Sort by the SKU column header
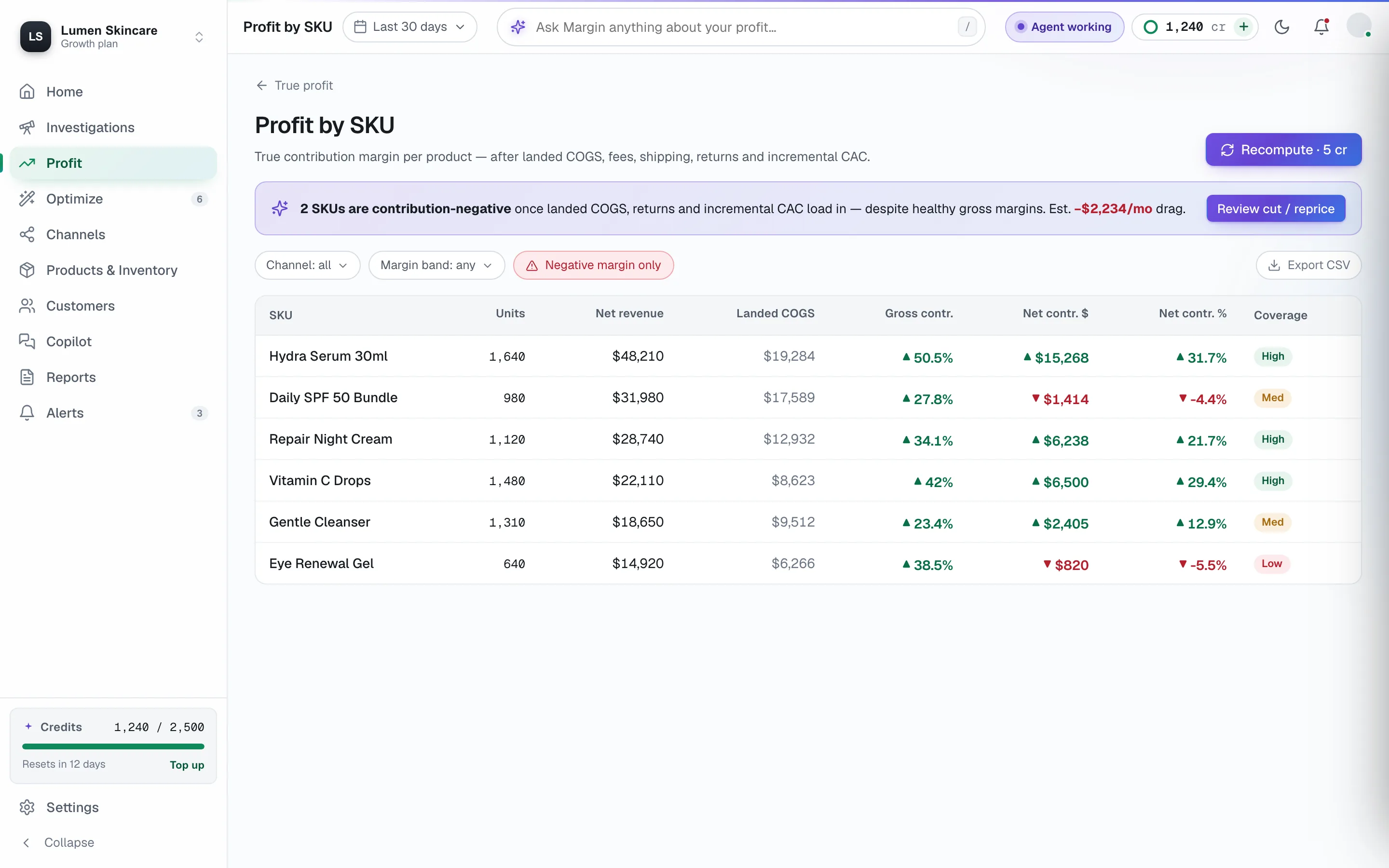This screenshot has width=1389, height=868. [281, 315]
